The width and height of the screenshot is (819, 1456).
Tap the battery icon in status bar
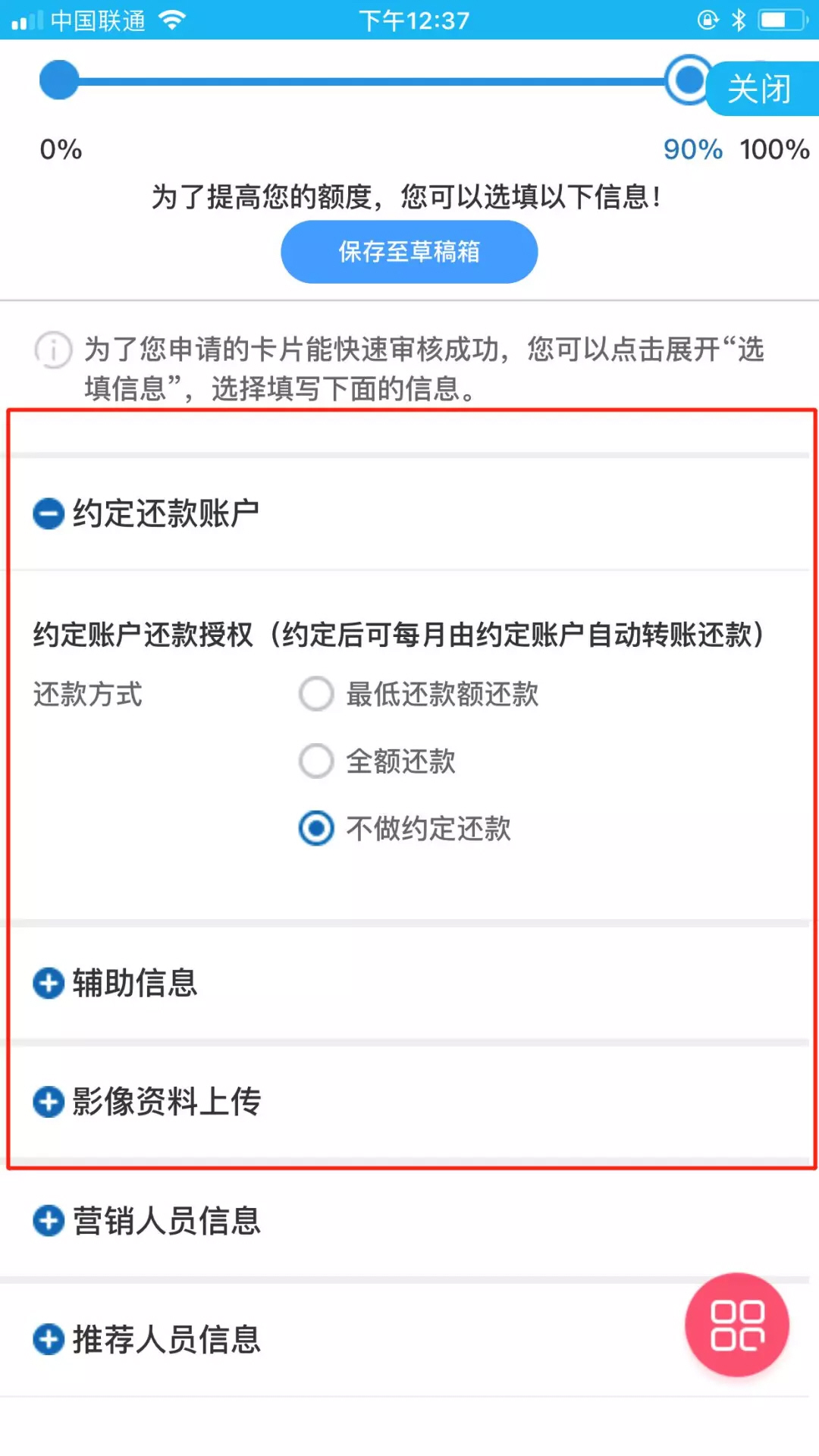(783, 20)
